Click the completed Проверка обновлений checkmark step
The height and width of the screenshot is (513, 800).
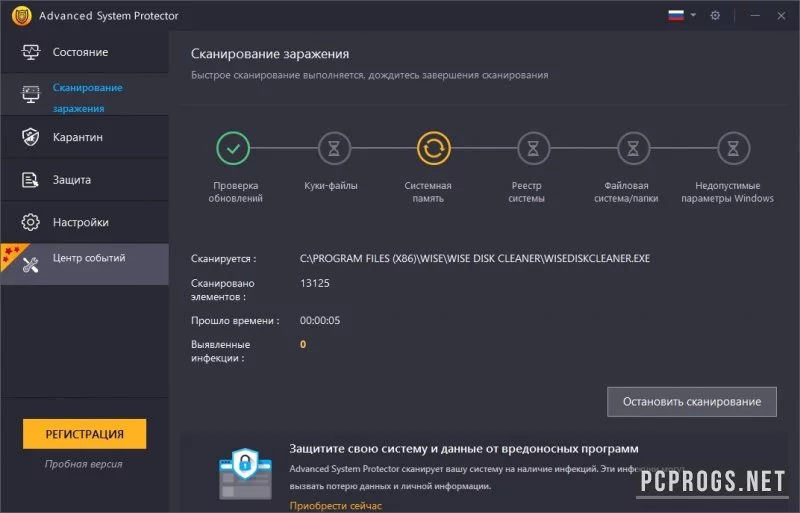click(x=233, y=148)
